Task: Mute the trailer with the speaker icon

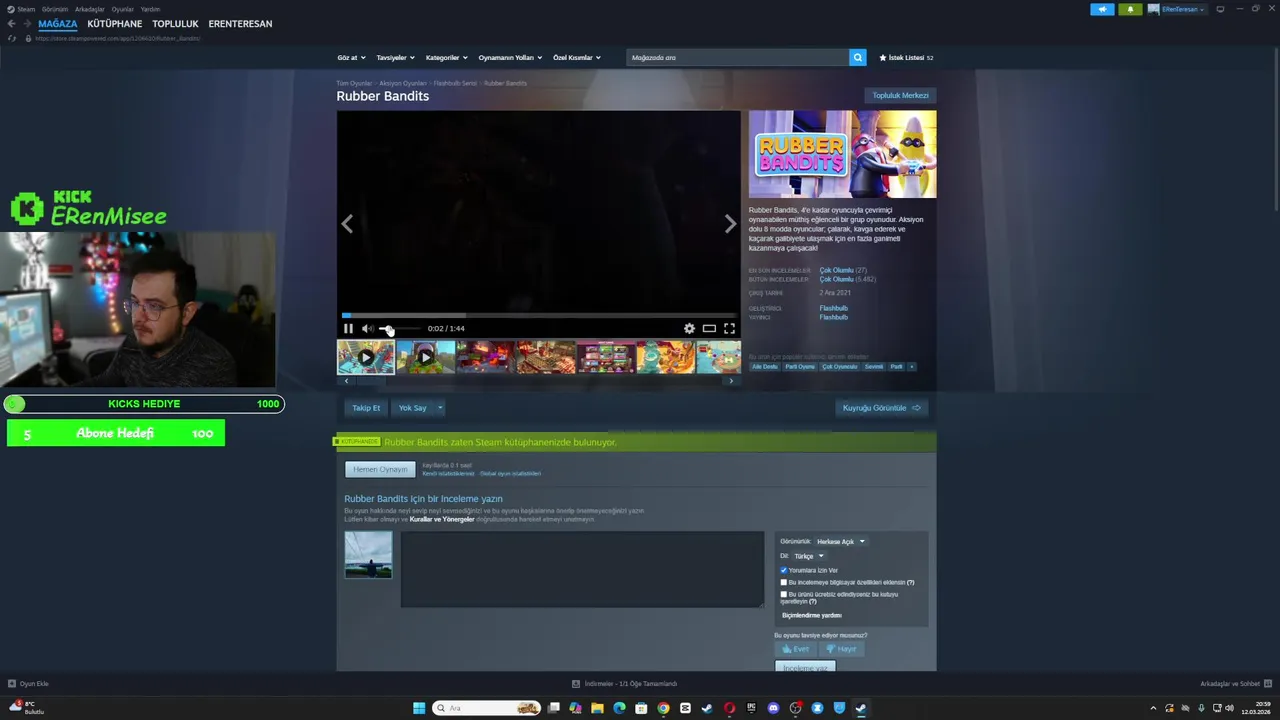Action: point(367,328)
